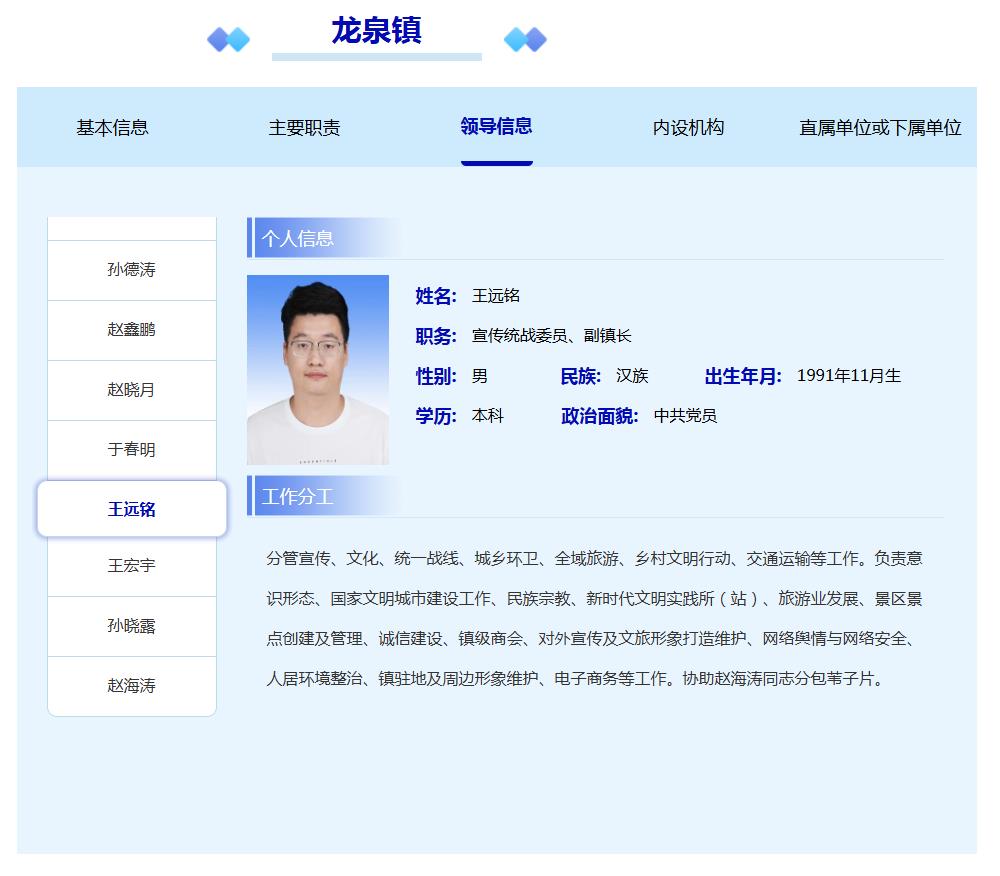Click the name value 王远铭 beside 姓名
The width and height of the screenshot is (1000, 876).
coord(496,296)
